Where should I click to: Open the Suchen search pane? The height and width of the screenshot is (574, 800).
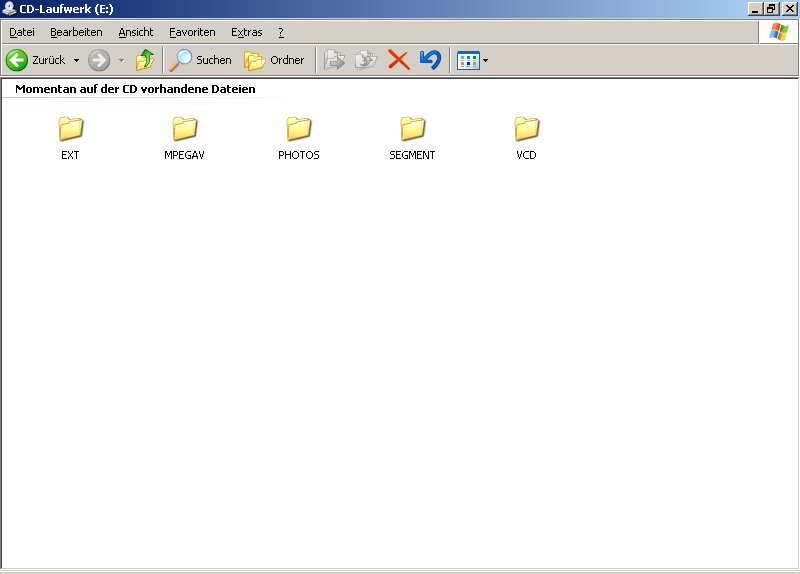coord(200,60)
